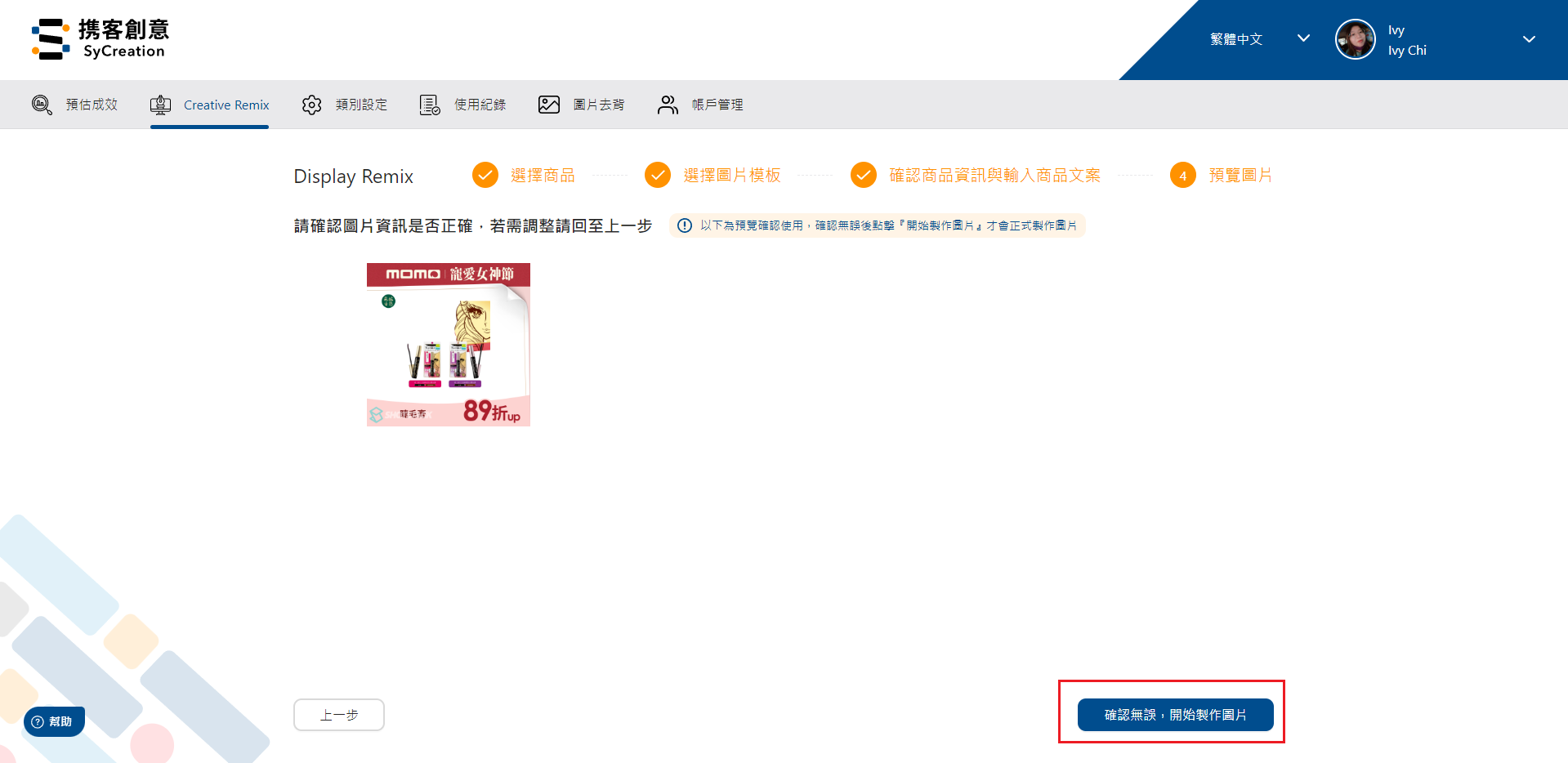The image size is (1568, 763).
Task: Click the info icon beside the preview notice
Action: (685, 225)
